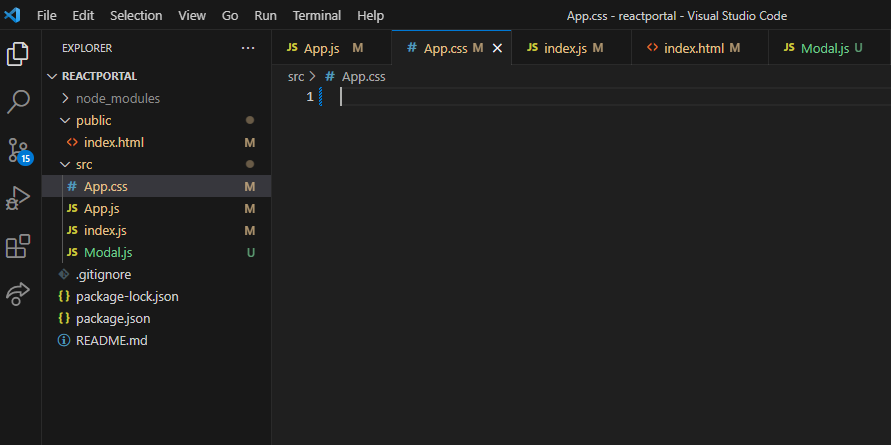891x445 pixels.
Task: Open package-lock.json file
Action: point(156,297)
